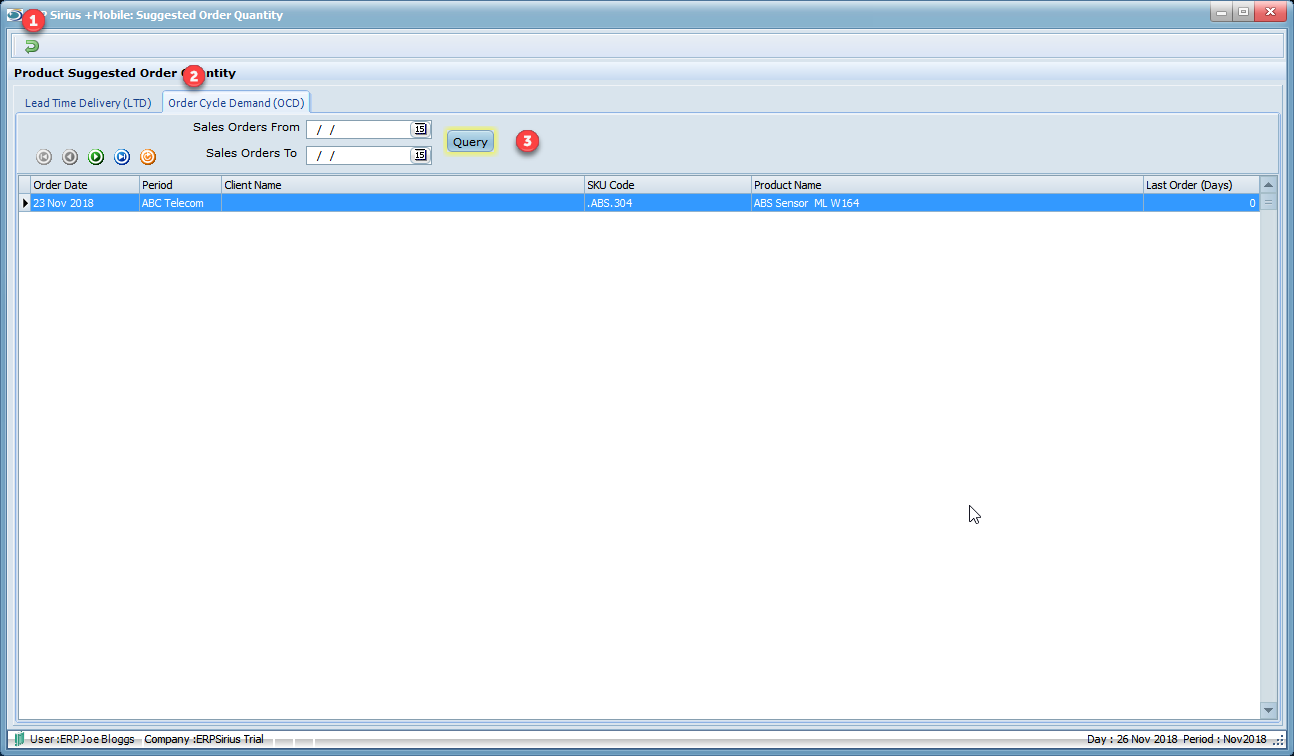Sort by SKU Code column header
Screen dimensions: 1294x756
668,185
